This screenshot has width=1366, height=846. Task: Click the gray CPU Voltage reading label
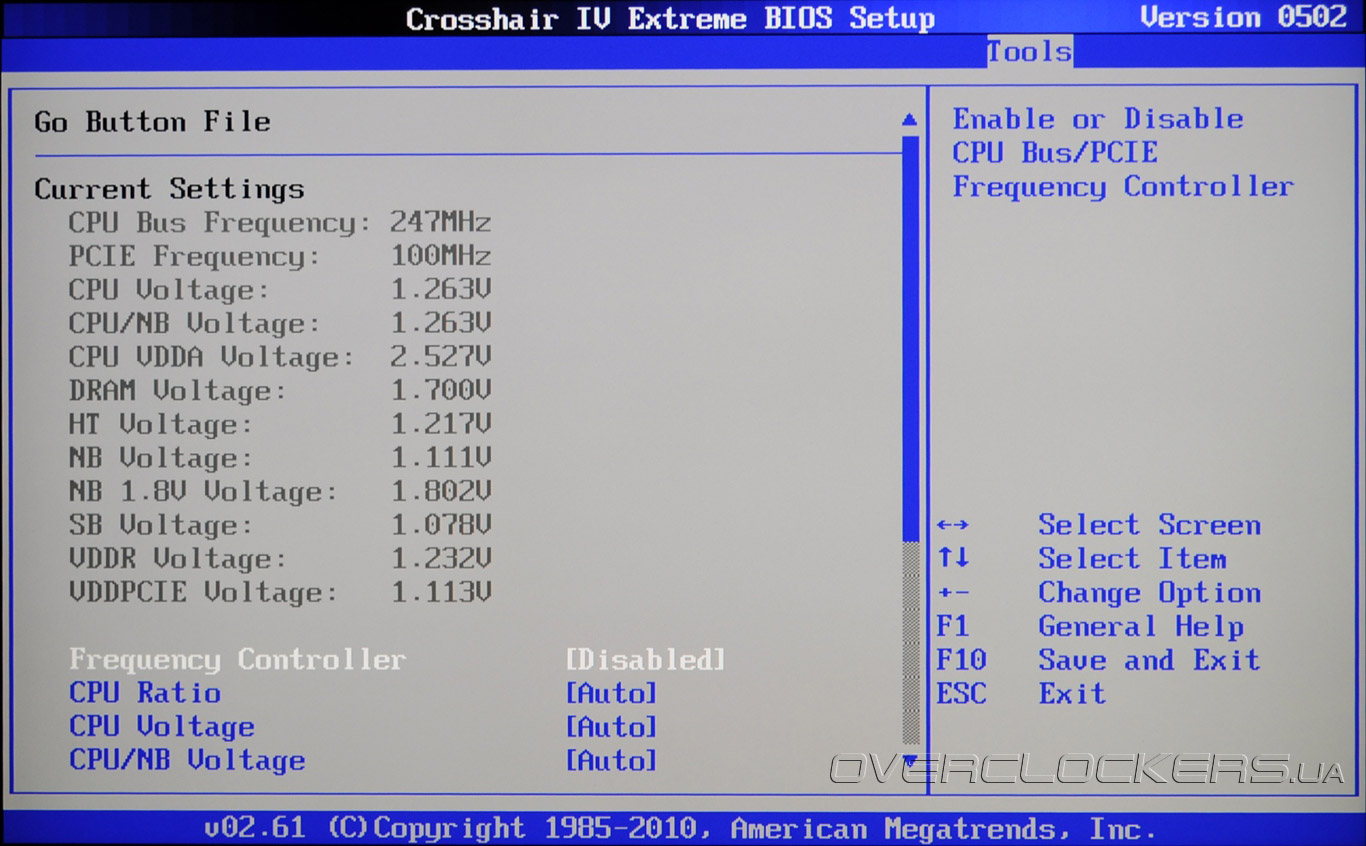170,291
